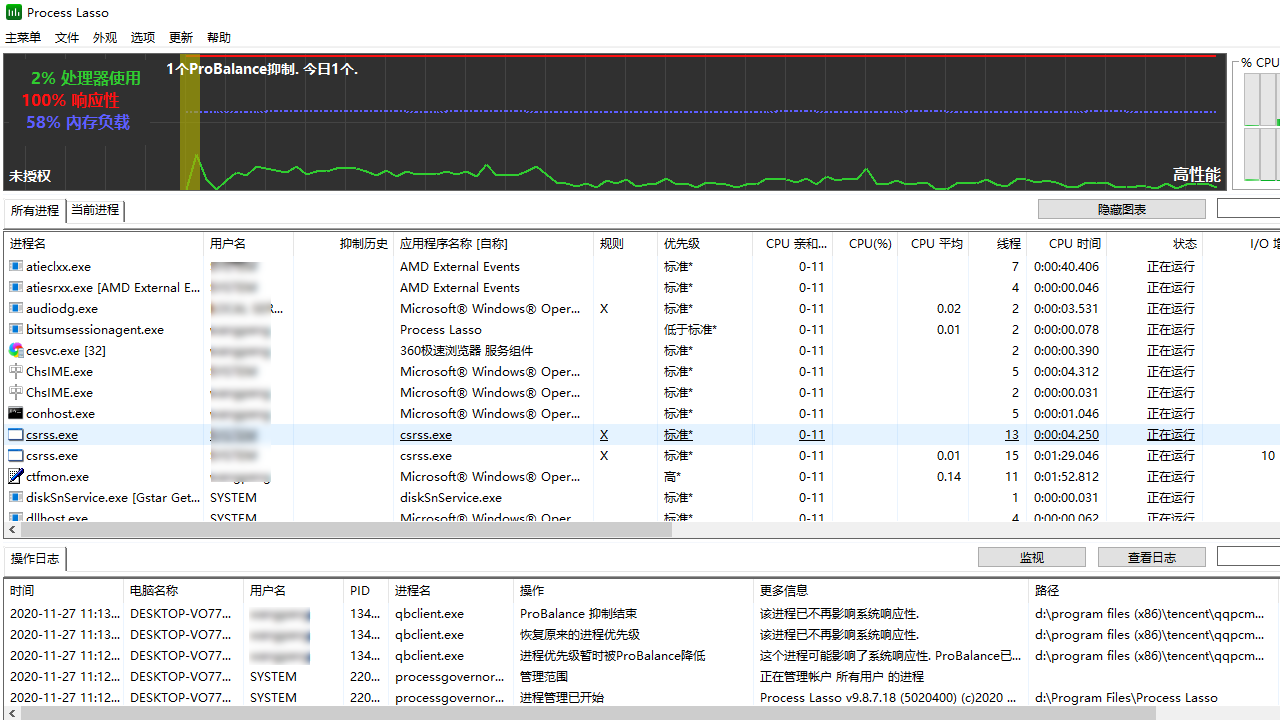Viewport: 1280px width, 720px height.
Task: Click the Process Lasso title bar icon
Action: click(14, 12)
